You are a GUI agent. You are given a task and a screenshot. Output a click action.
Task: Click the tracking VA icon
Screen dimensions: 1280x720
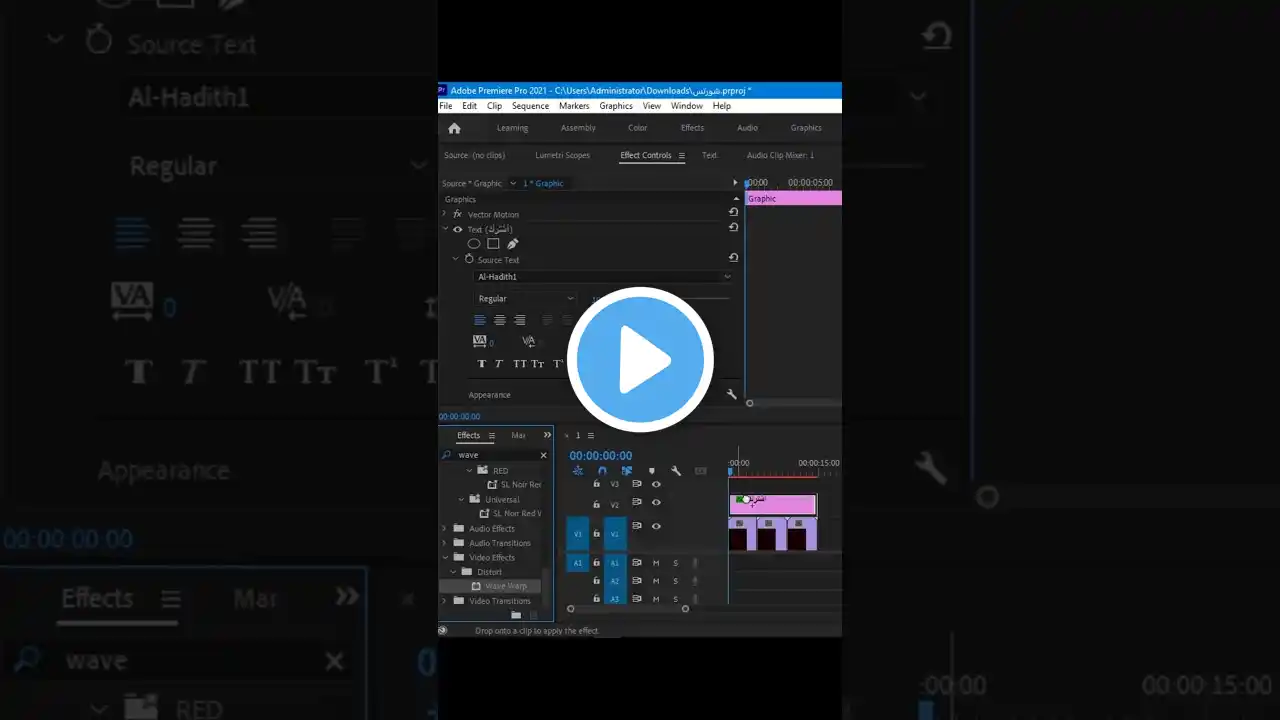click(480, 341)
